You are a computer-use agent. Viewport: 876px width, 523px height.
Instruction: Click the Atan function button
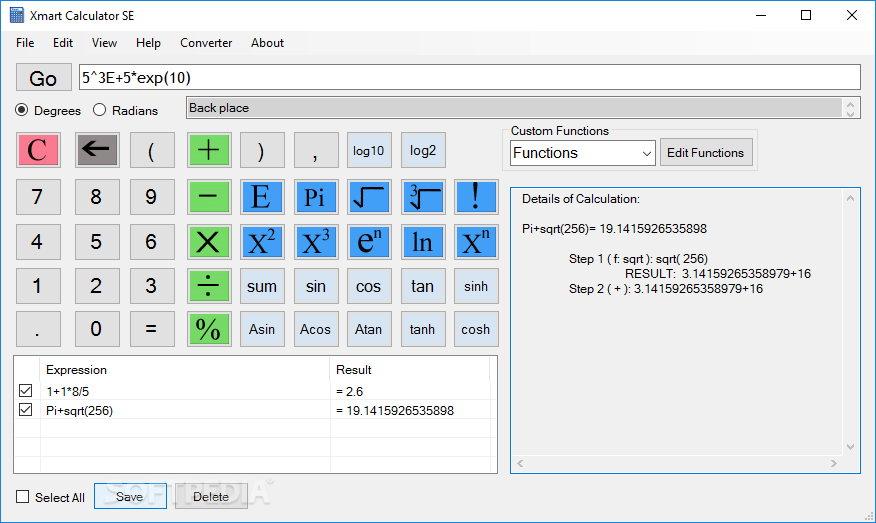point(369,329)
